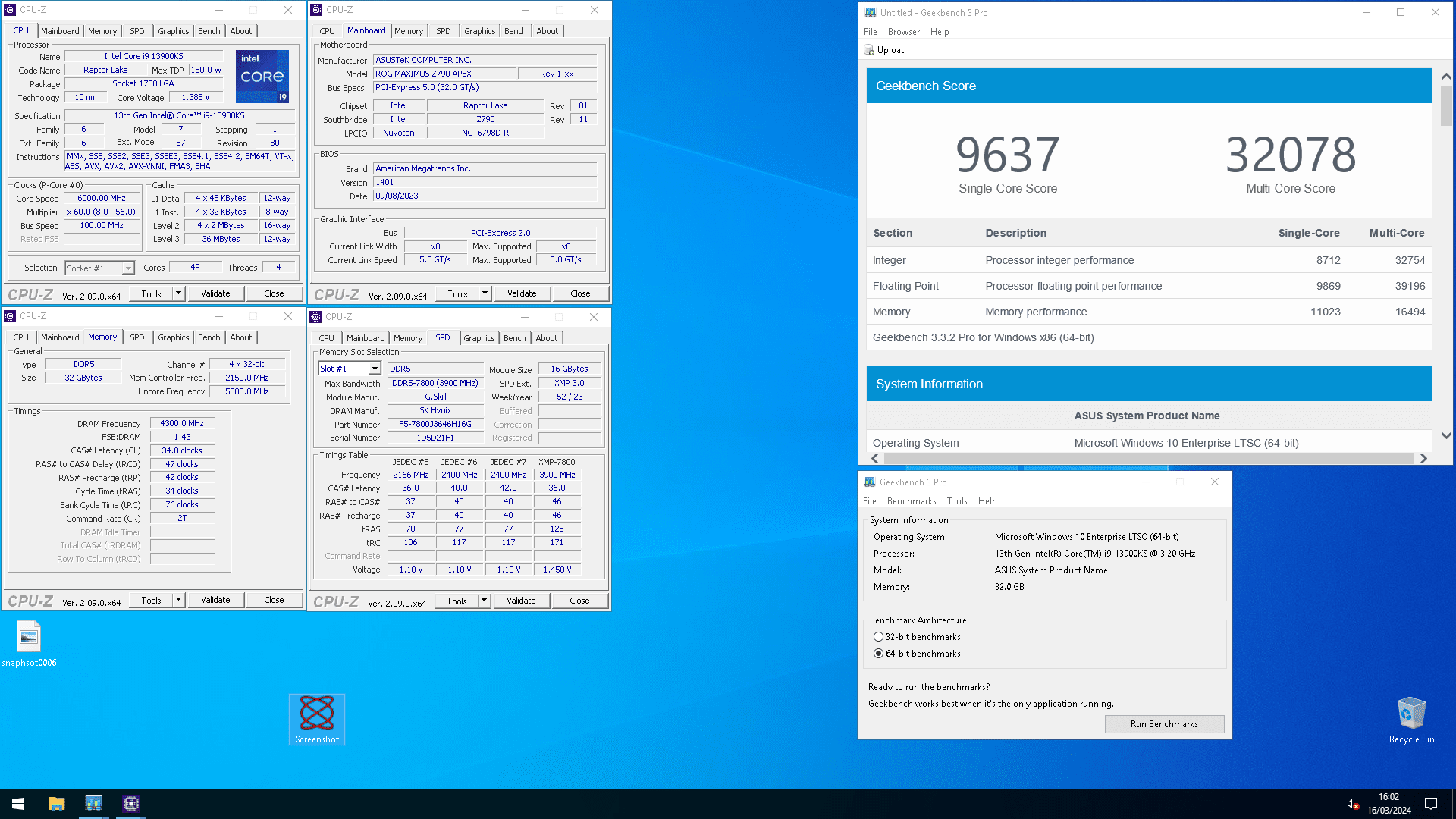The height and width of the screenshot is (819, 1456).
Task: Click the Core Speed 6000.00 MHz value
Action: (x=102, y=199)
